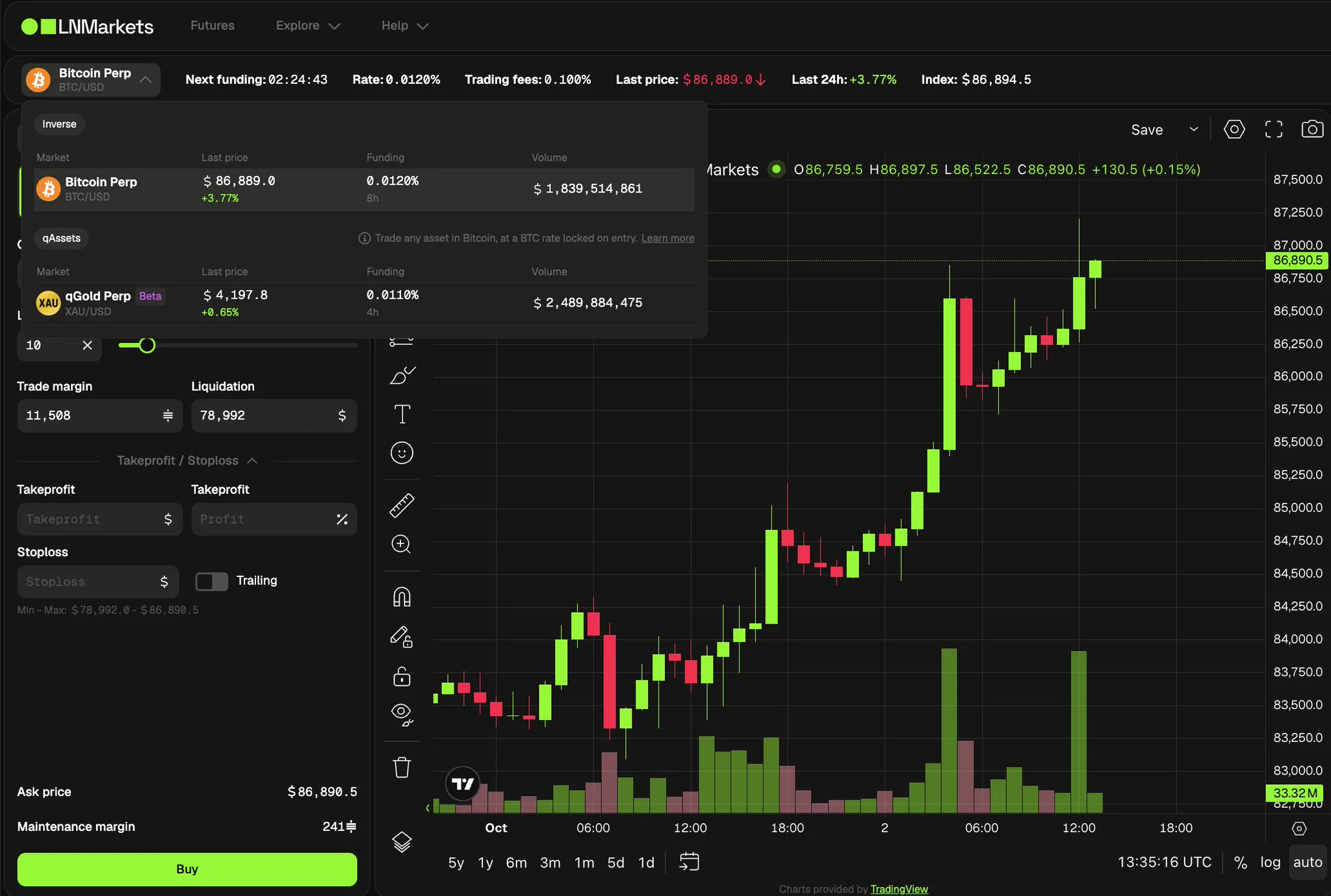Select the brush drawing tool
The height and width of the screenshot is (896, 1331).
click(402, 375)
